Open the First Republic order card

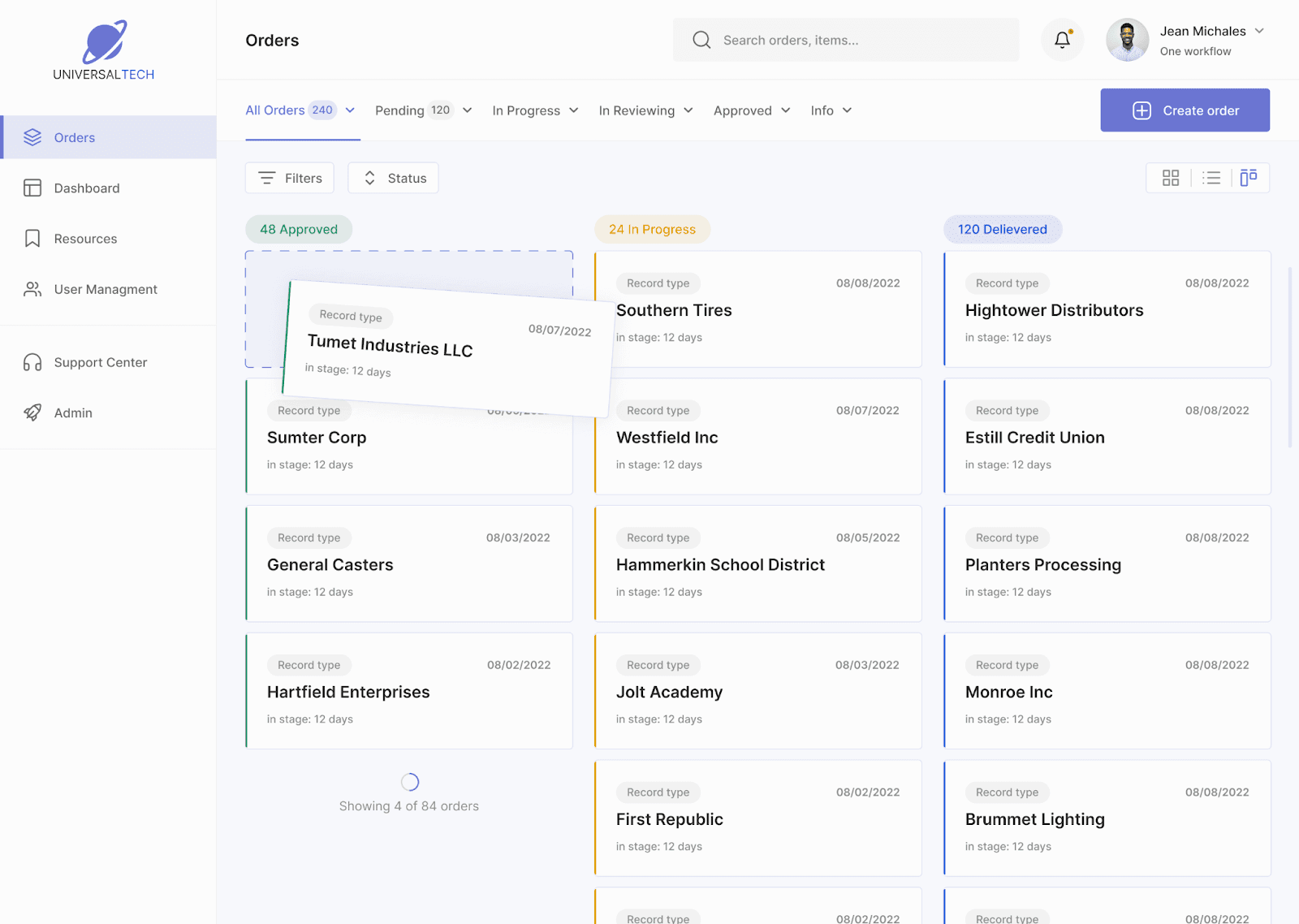(758, 818)
